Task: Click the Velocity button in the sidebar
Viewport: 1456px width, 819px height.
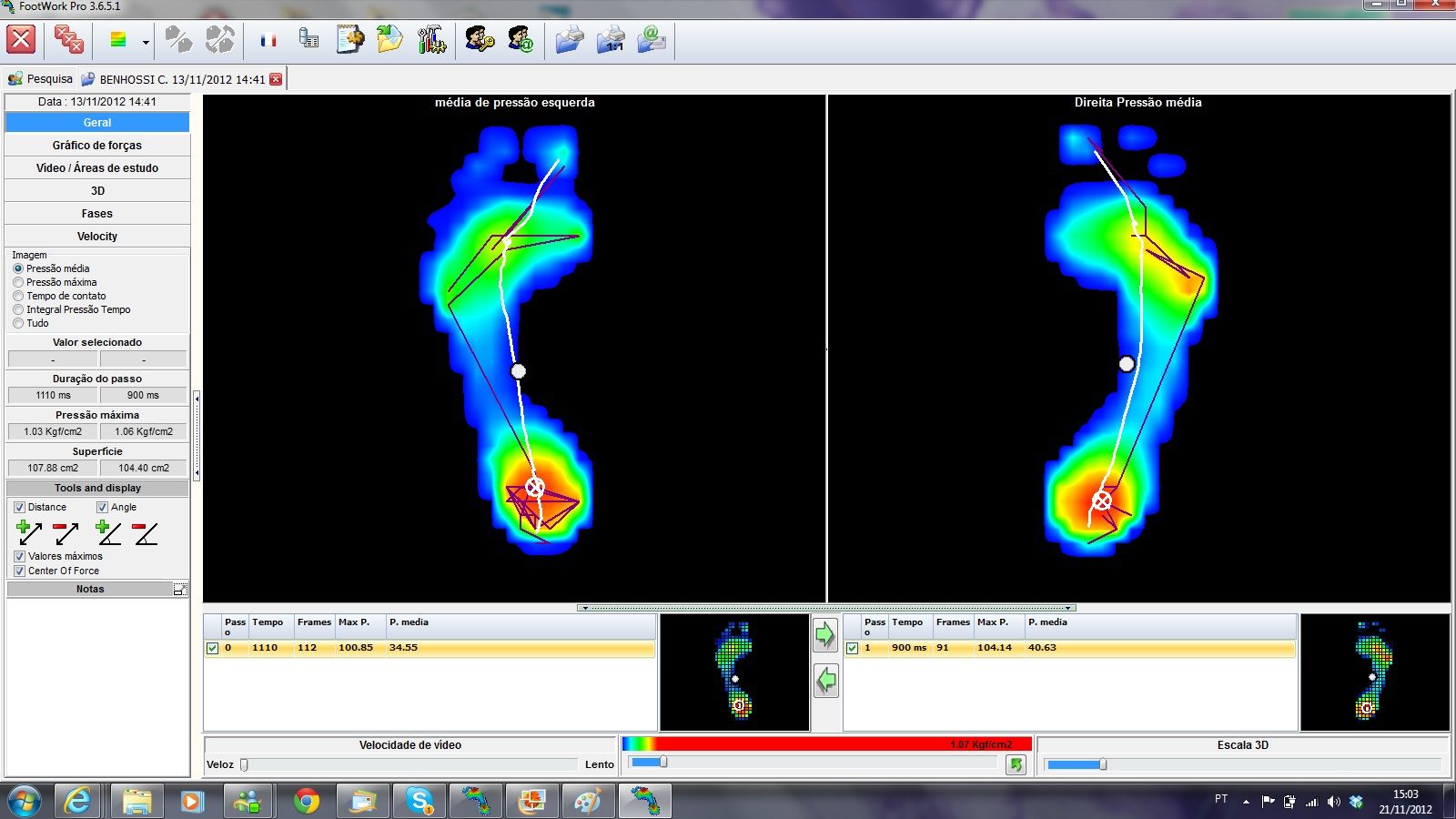Action: pos(97,236)
